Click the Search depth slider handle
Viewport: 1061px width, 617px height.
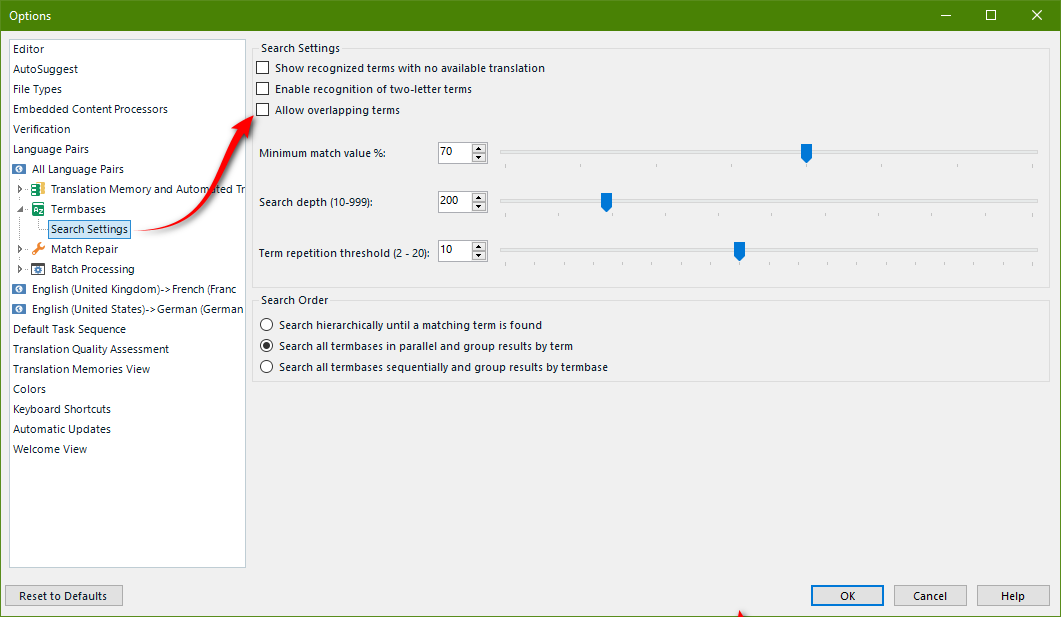point(606,202)
